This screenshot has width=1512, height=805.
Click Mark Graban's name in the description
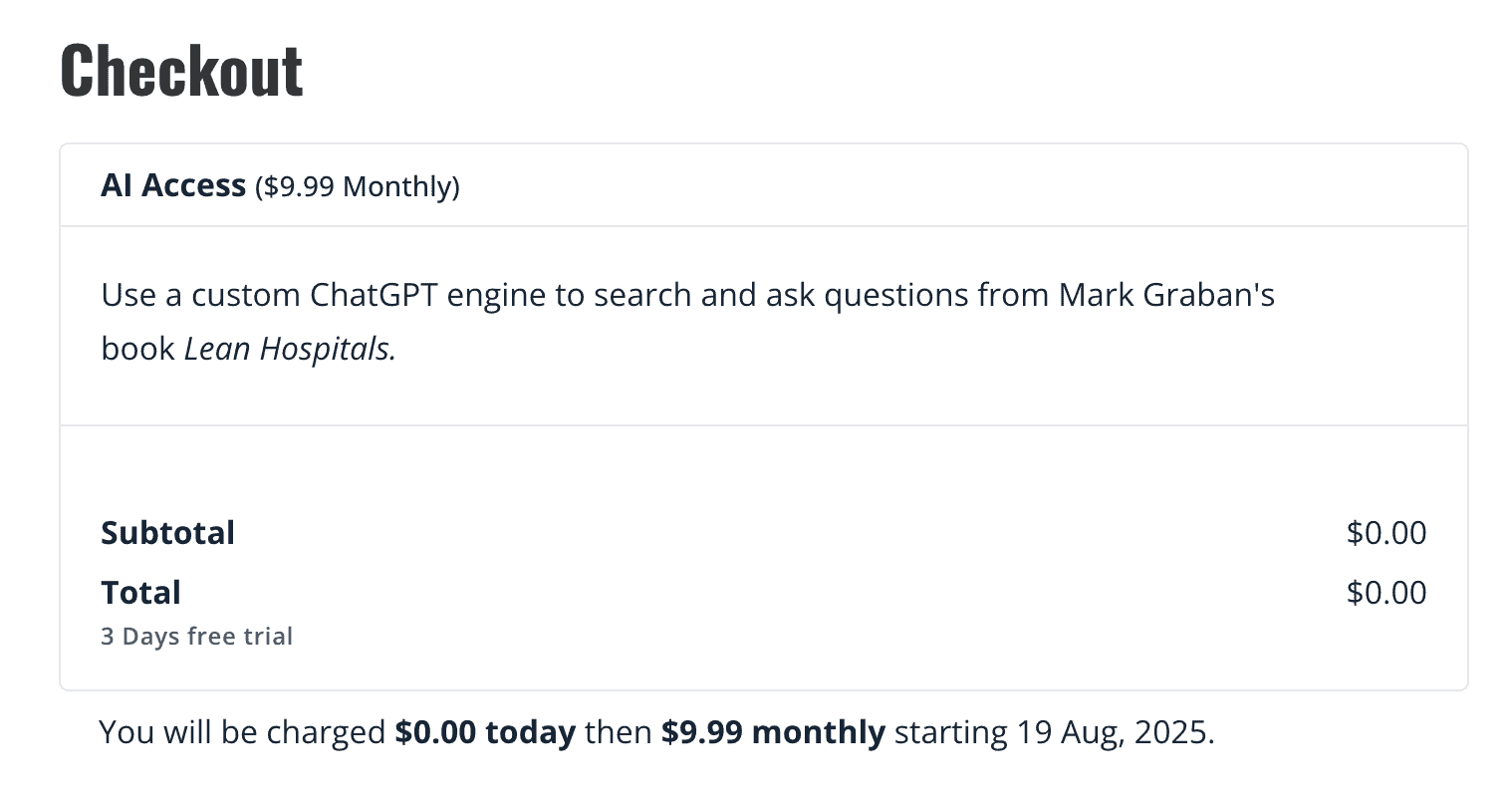pyautogui.click(x=1166, y=296)
